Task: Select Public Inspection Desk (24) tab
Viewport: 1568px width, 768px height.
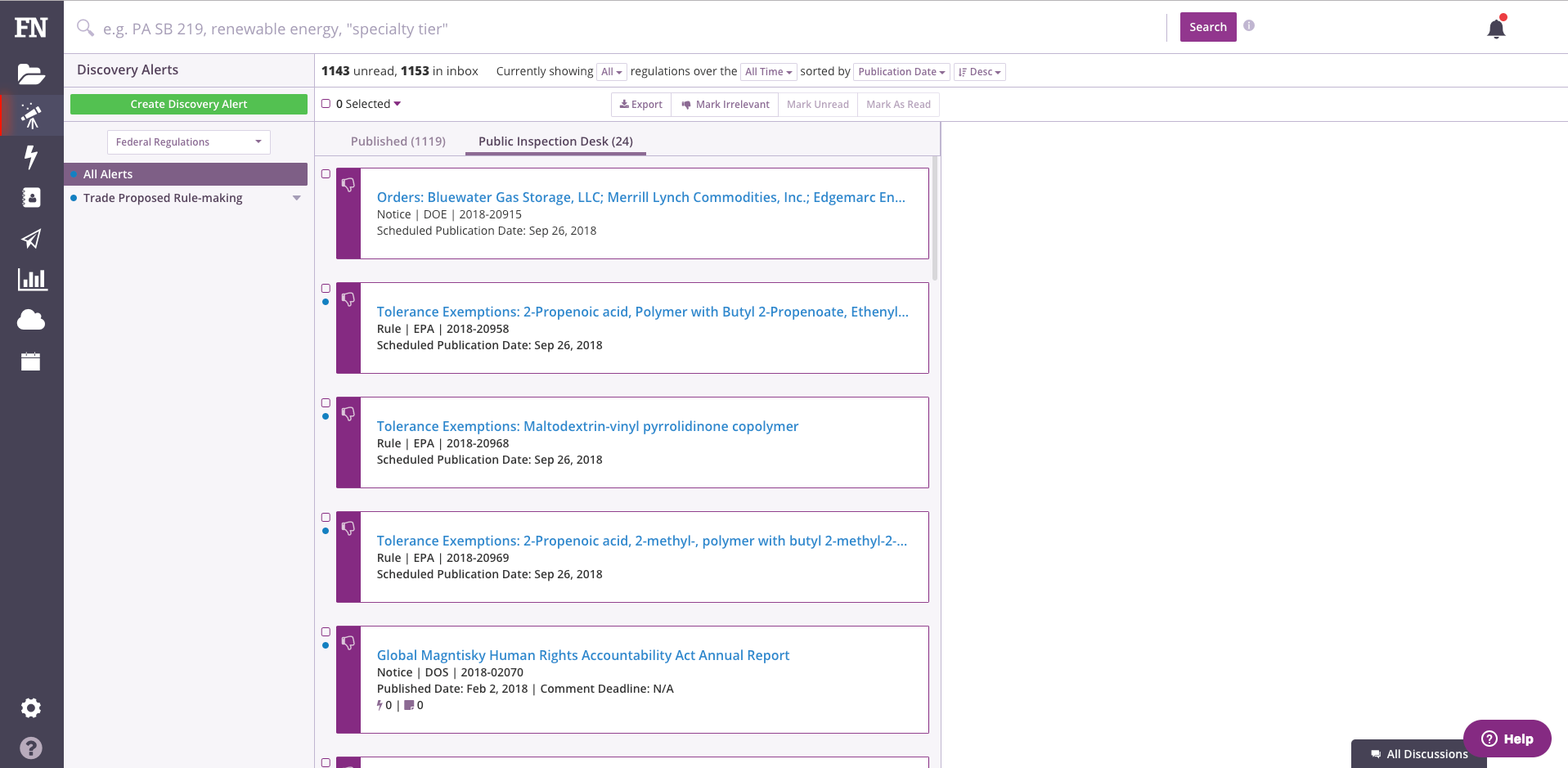Action: click(555, 141)
